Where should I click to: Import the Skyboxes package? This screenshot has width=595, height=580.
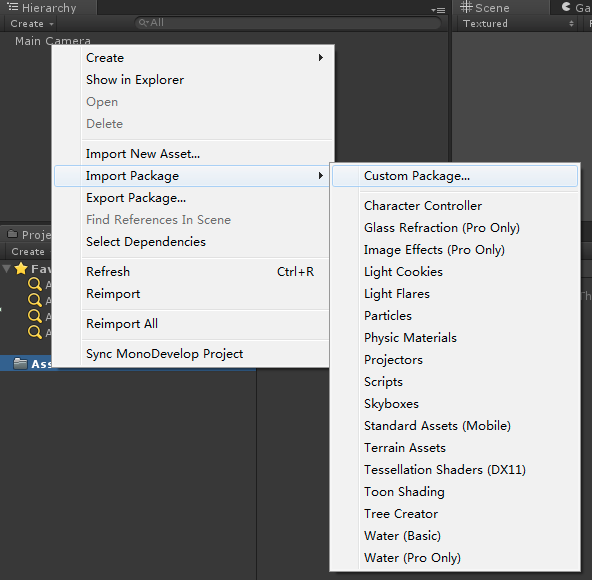point(455,404)
